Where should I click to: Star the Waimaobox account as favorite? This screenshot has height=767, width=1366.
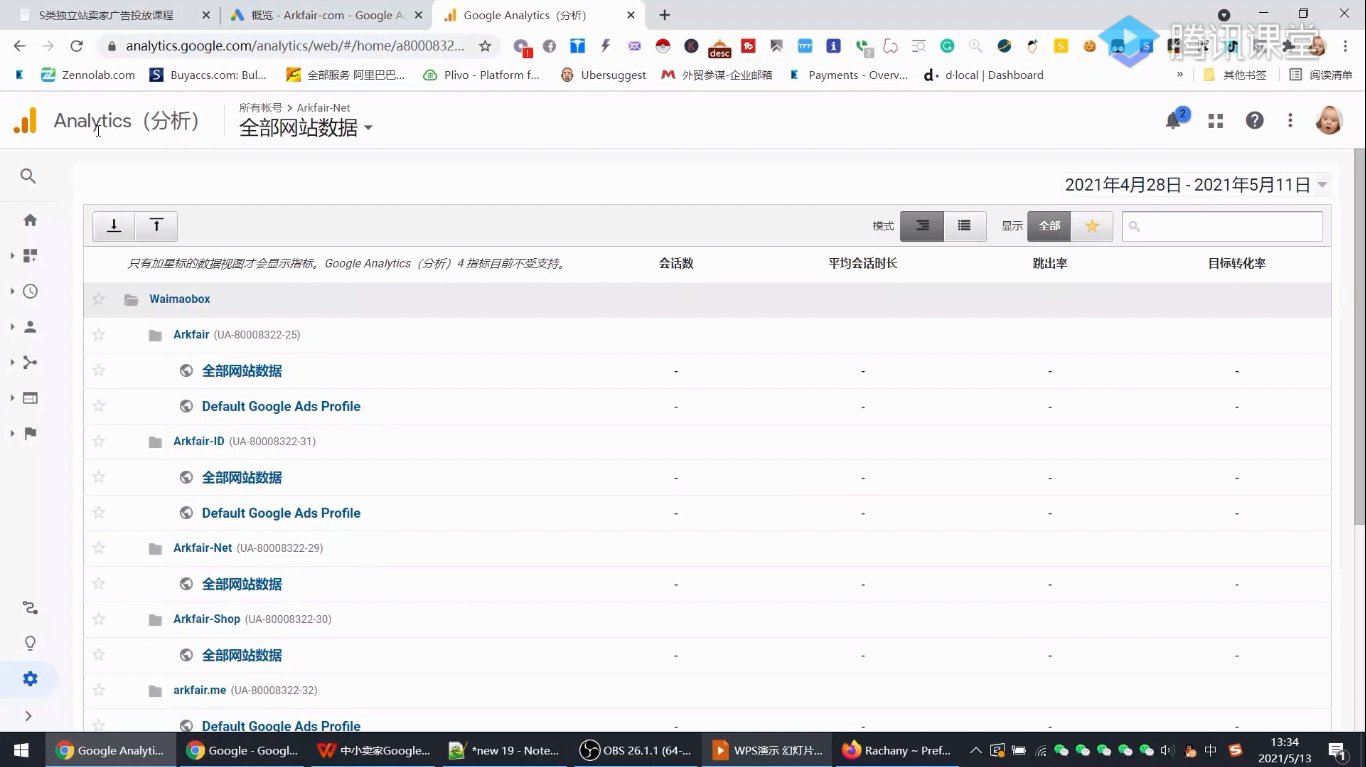click(x=98, y=298)
